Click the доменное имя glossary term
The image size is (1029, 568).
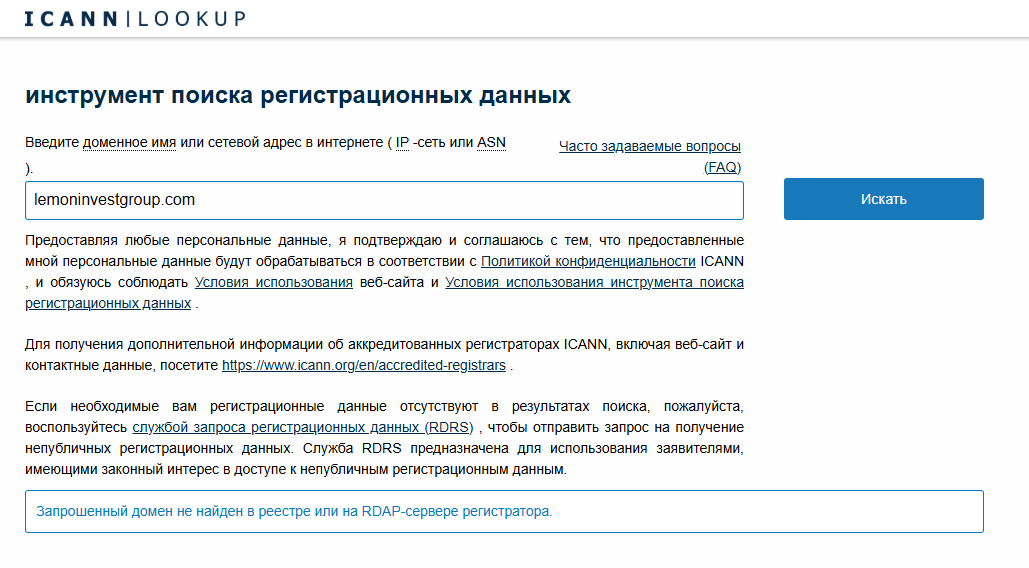(x=129, y=142)
